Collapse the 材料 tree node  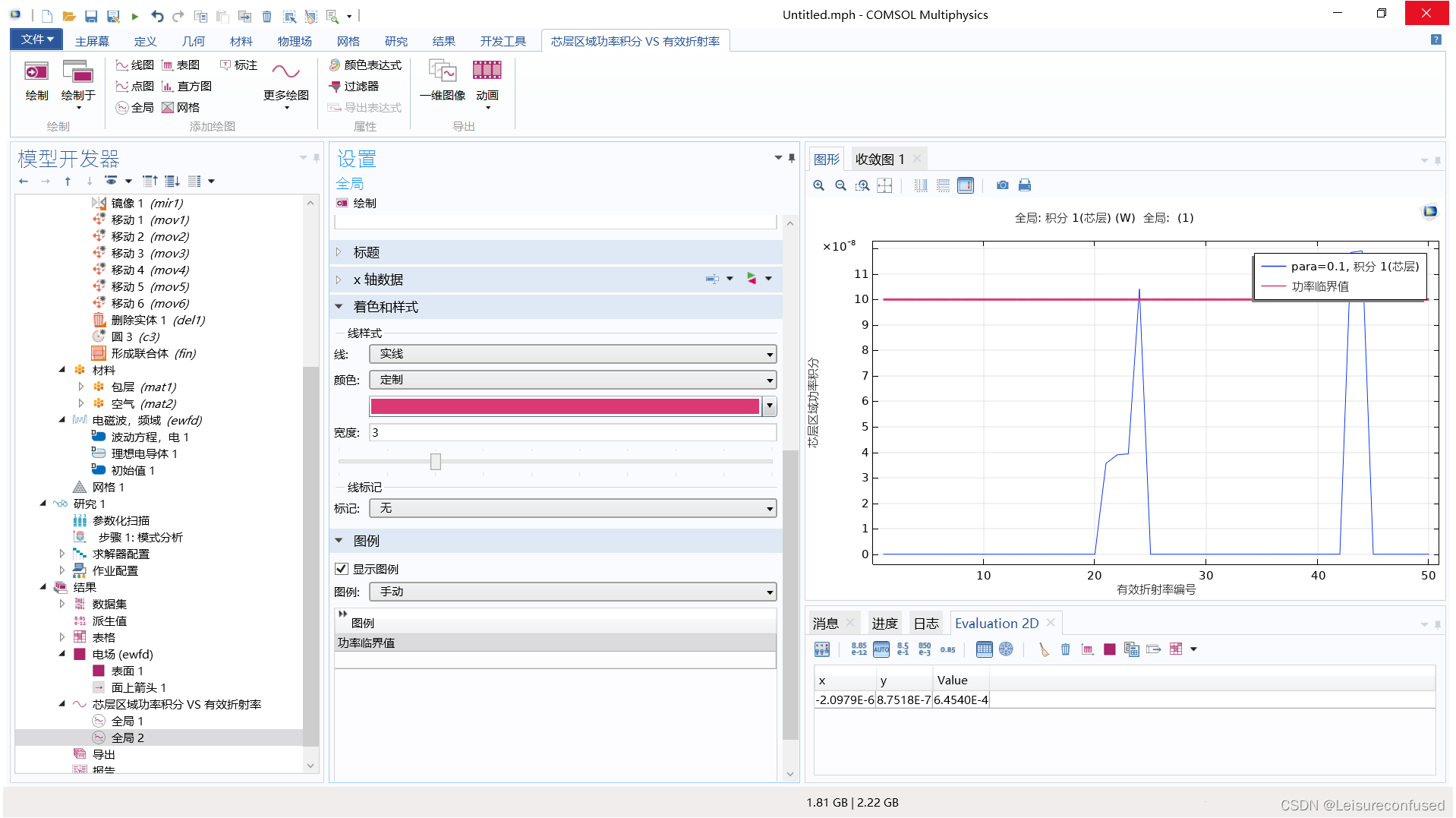(x=62, y=370)
